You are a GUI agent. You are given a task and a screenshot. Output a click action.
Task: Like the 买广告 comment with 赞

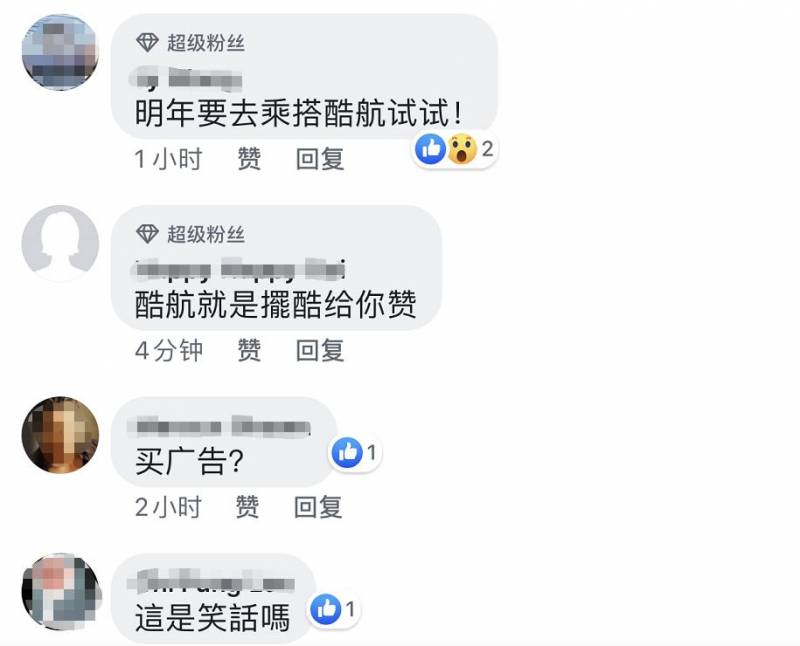(247, 507)
